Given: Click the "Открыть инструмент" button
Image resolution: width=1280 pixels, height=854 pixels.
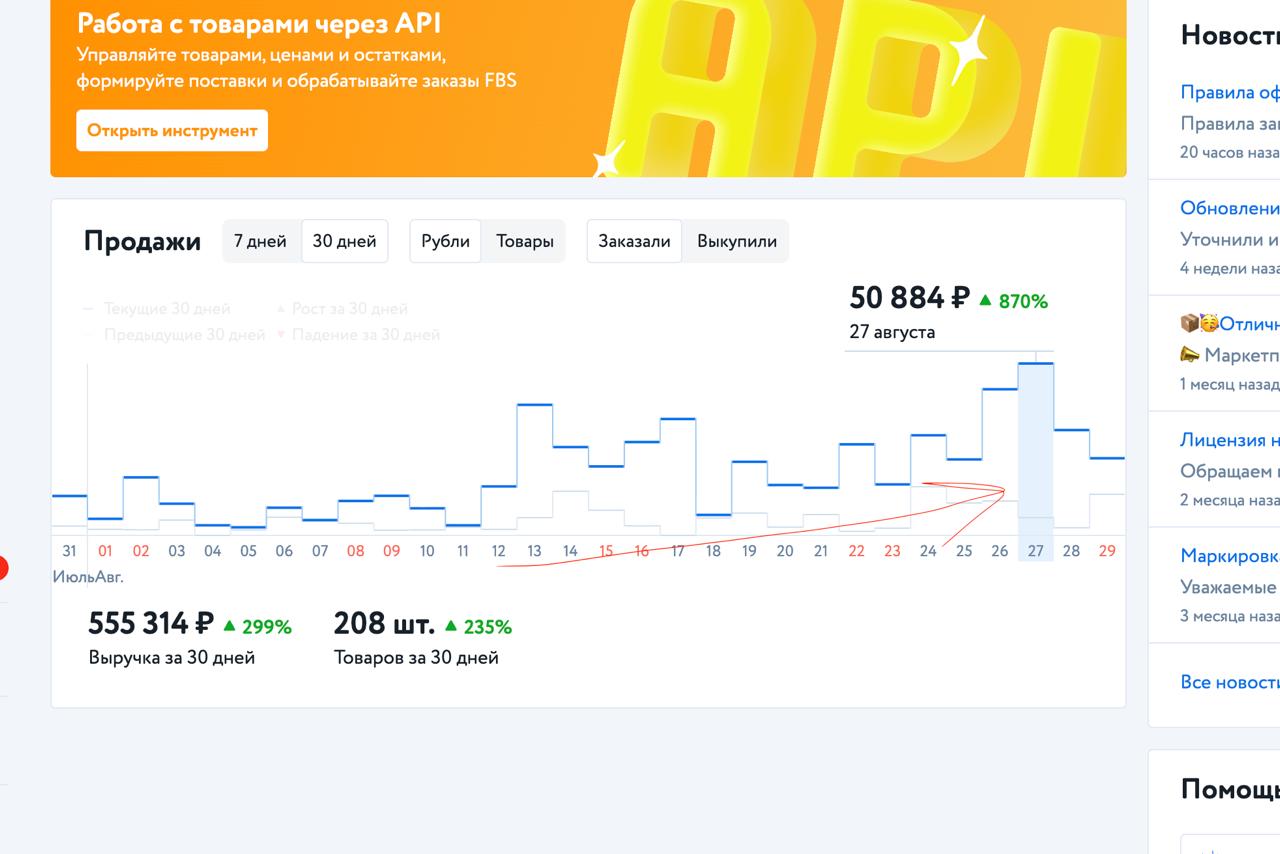Looking at the screenshot, I should 172,130.
